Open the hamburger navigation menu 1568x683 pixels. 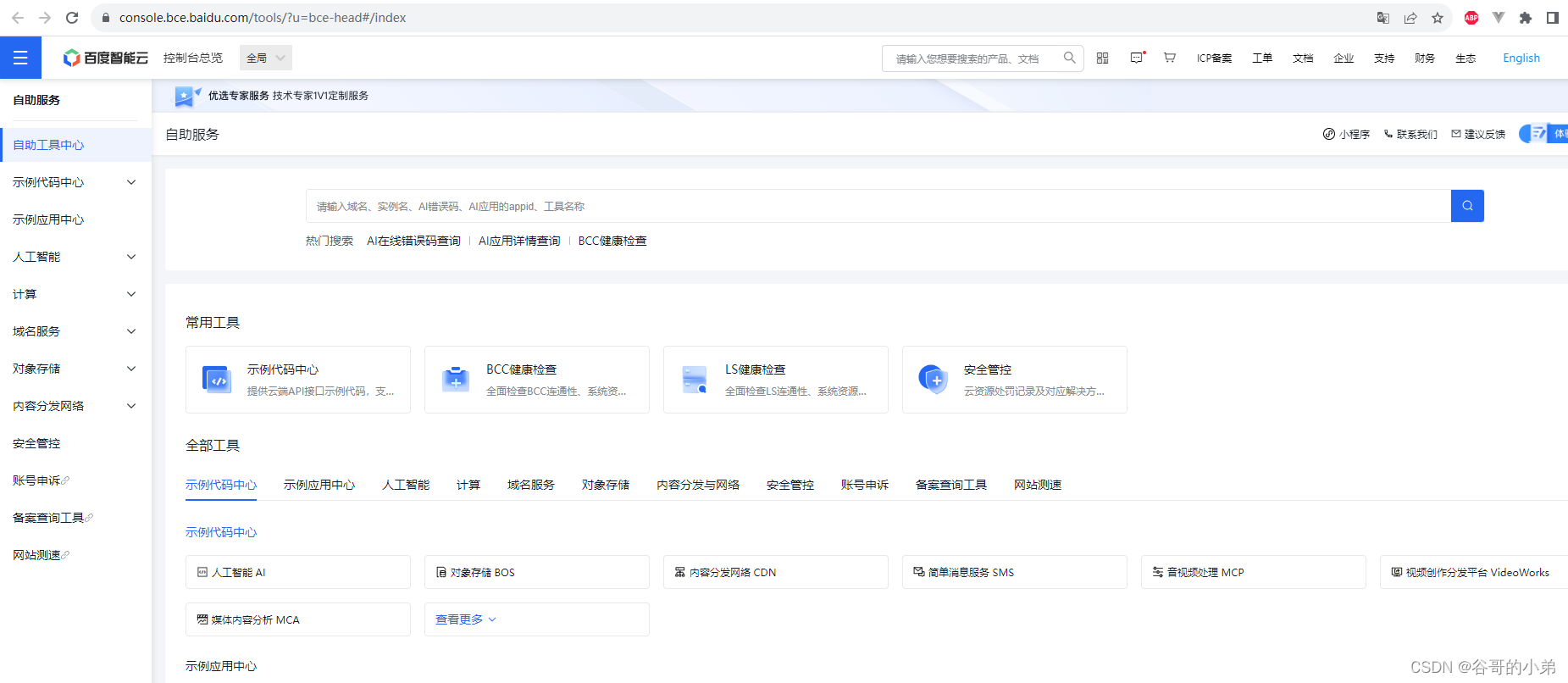pos(20,58)
